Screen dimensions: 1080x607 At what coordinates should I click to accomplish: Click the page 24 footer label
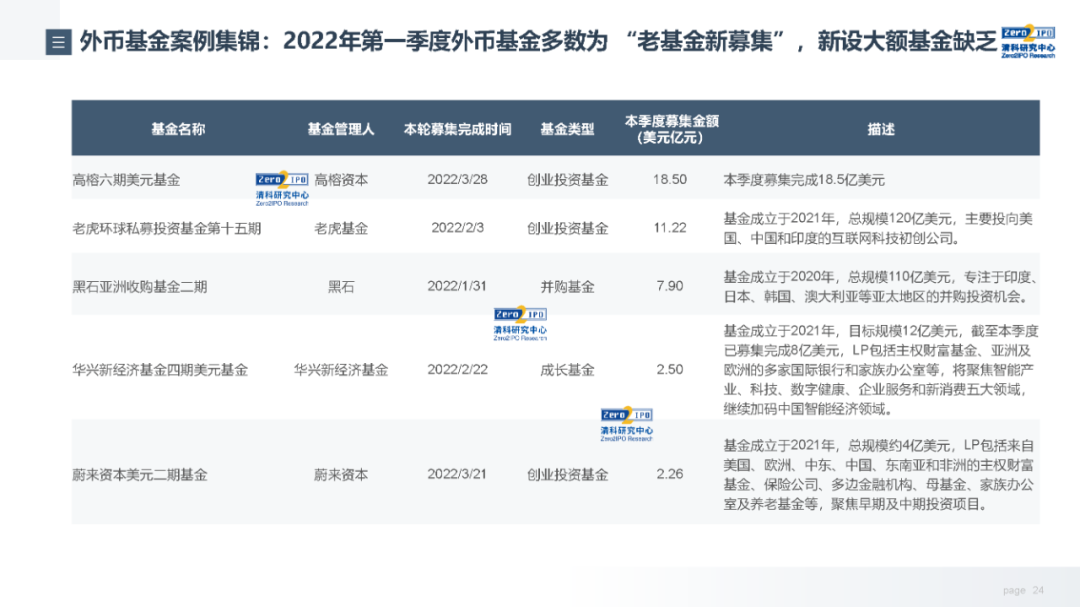1024,590
